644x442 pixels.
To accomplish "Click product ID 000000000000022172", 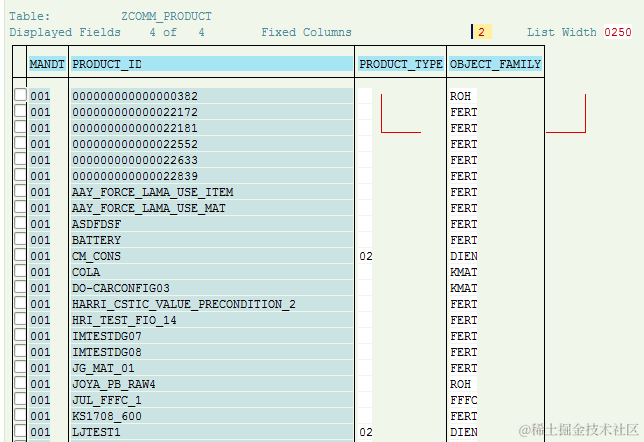I will point(212,112).
